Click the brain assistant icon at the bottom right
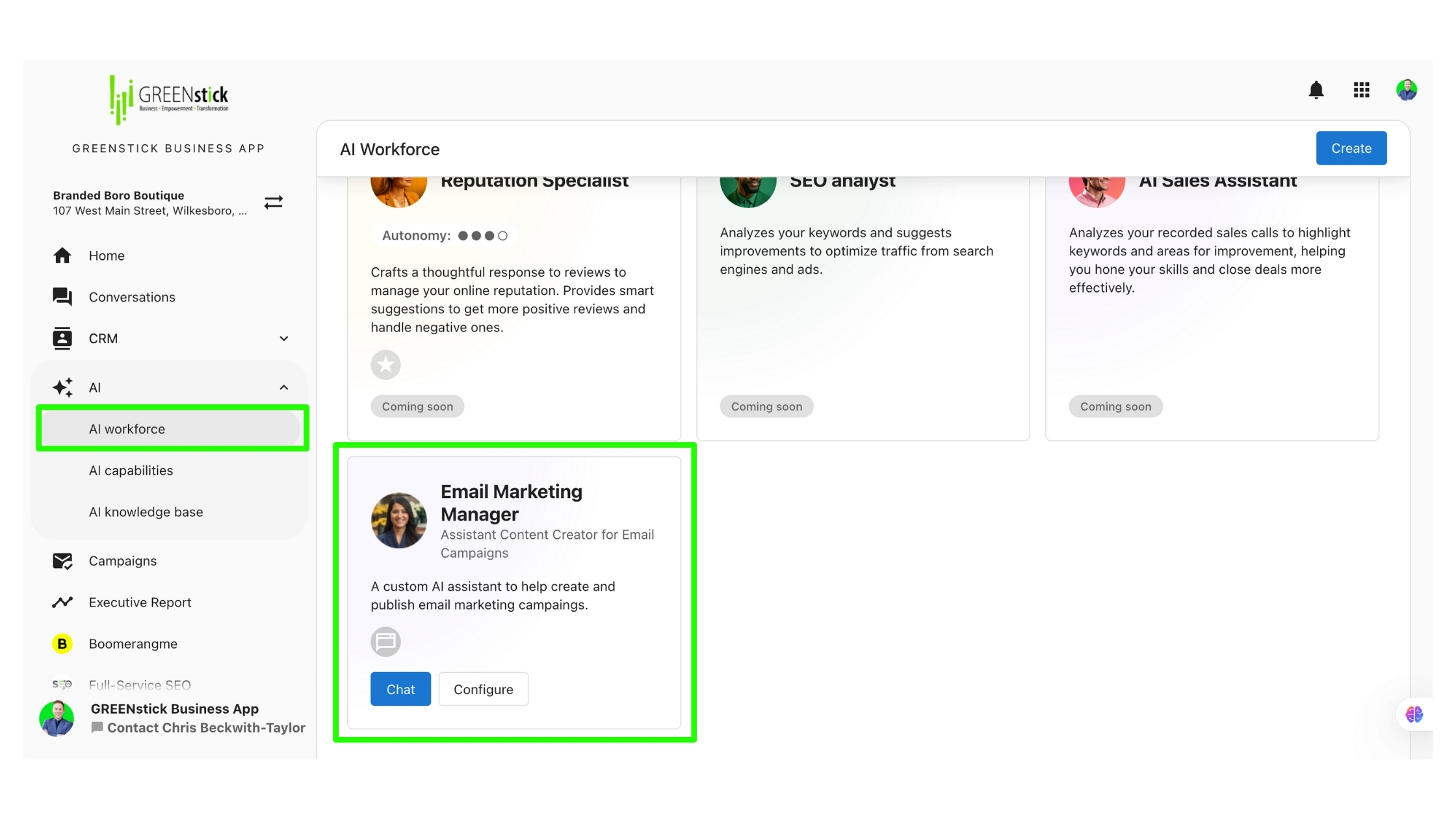The width and height of the screenshot is (1456, 819). click(1414, 714)
